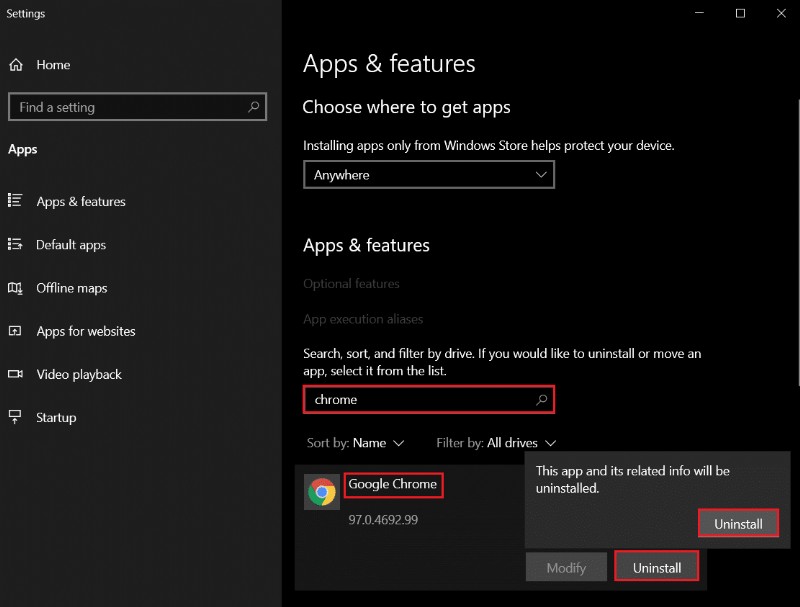Click Uninstall under Google Chrome
The image size is (800, 607).
tap(656, 566)
